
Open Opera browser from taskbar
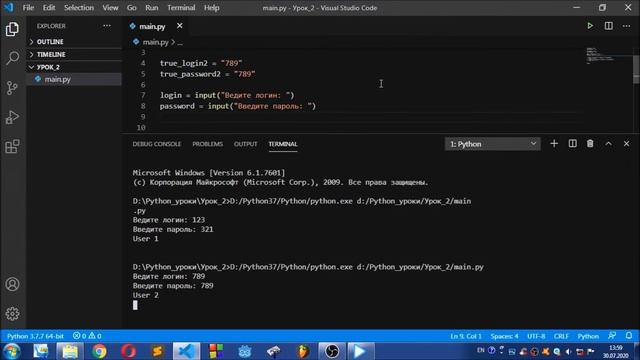coord(128,351)
